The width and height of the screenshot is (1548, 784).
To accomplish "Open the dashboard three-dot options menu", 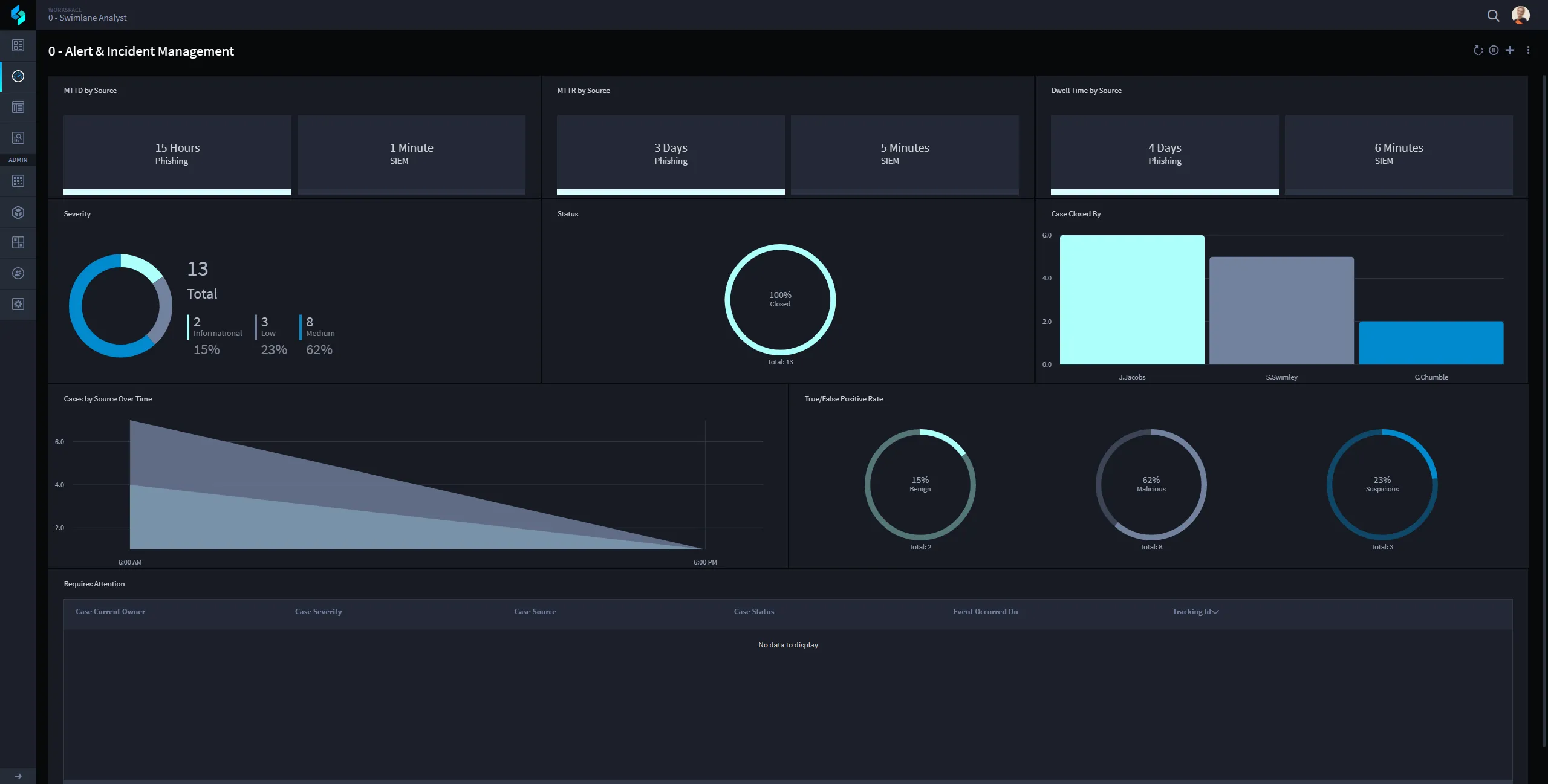I will pyautogui.click(x=1528, y=50).
